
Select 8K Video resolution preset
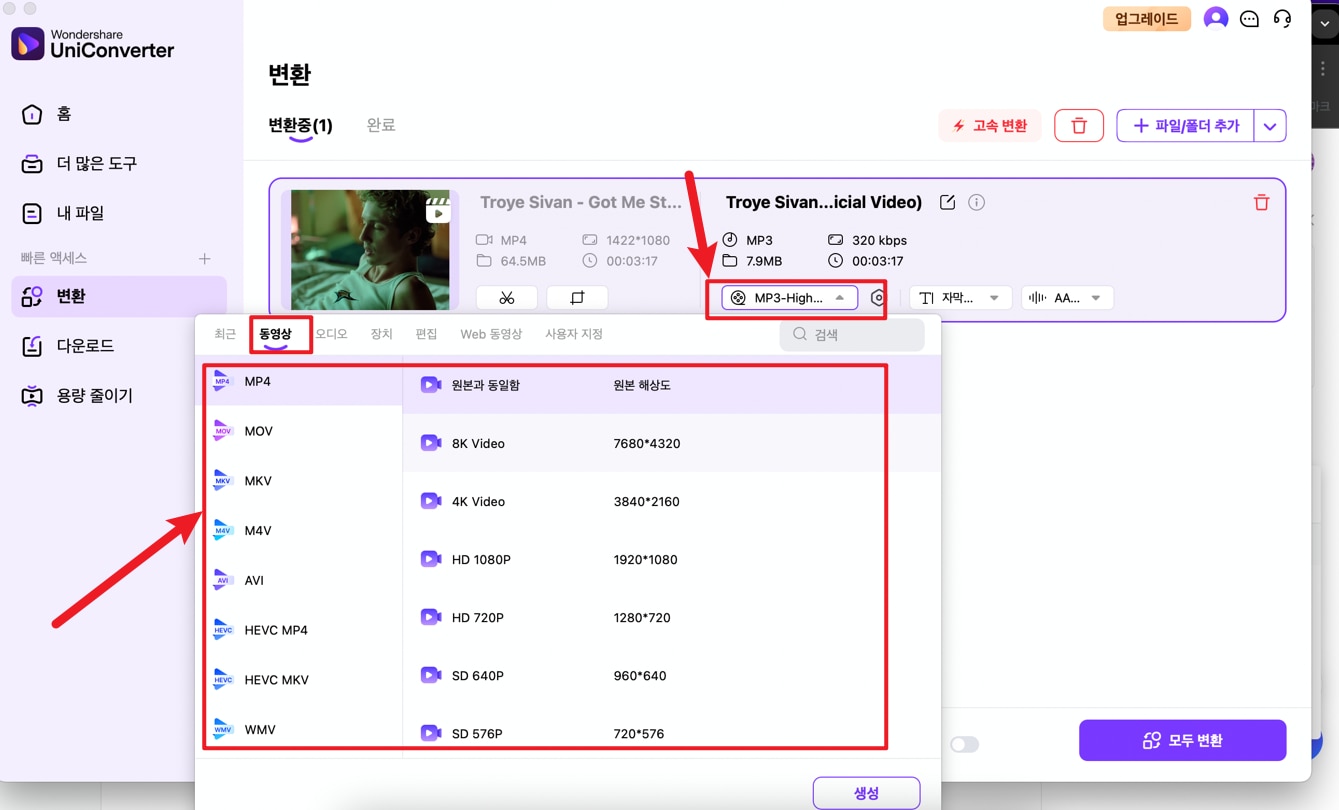[x=671, y=443]
